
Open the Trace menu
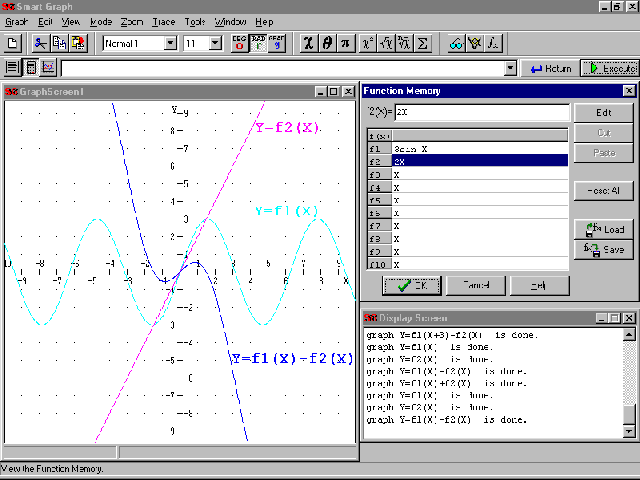(x=163, y=21)
